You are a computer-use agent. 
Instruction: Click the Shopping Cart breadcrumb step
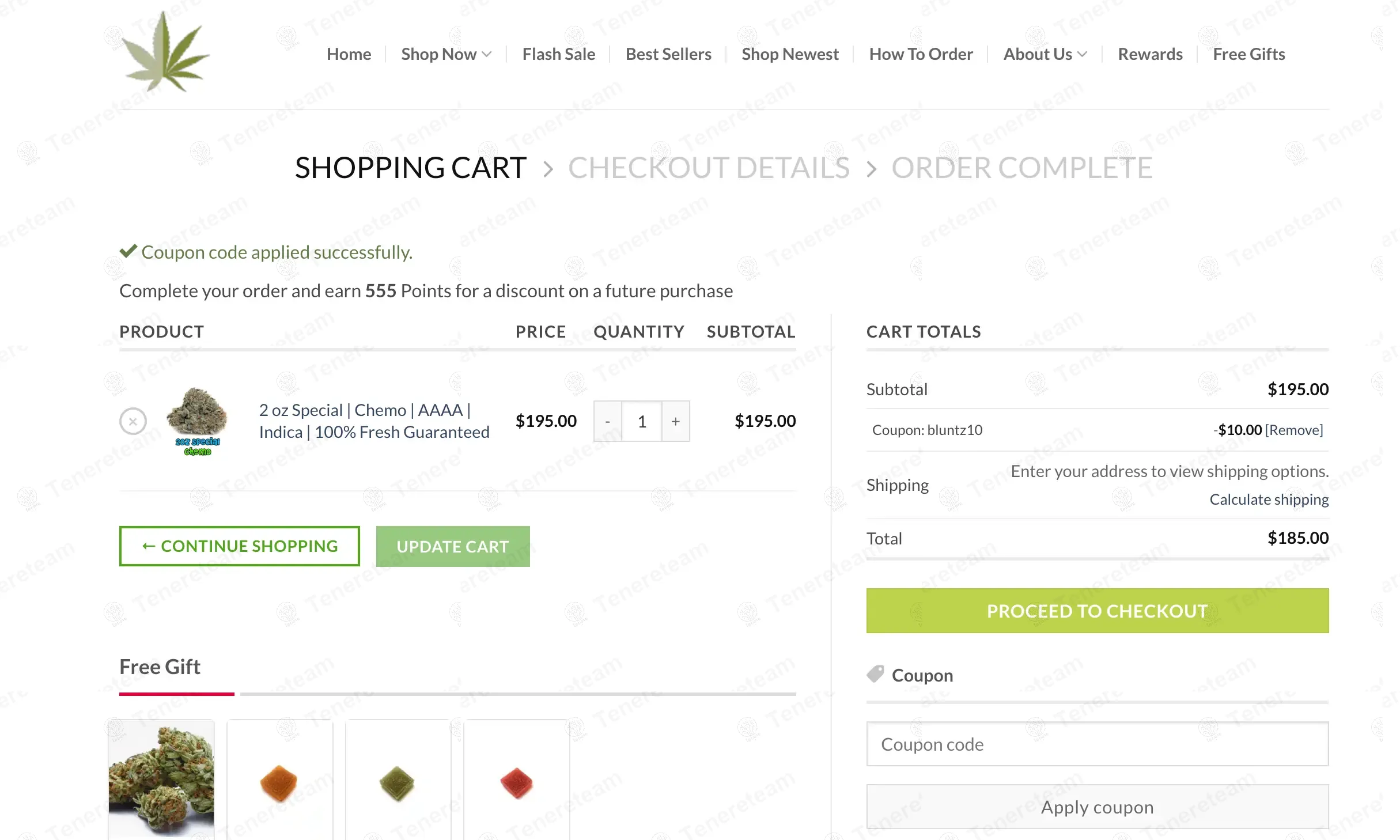tap(411, 168)
